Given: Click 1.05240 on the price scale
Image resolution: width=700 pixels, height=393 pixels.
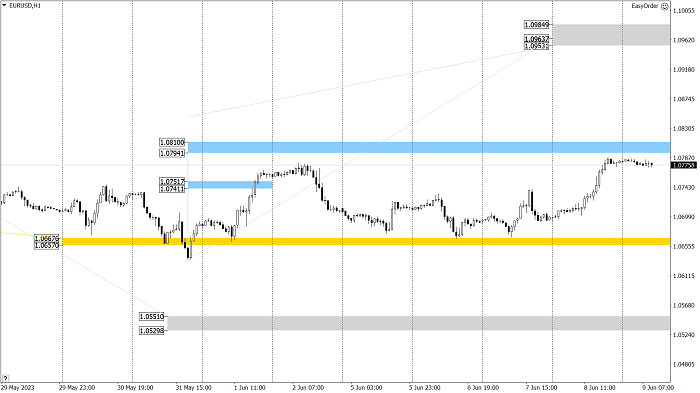Looking at the screenshot, I should click(x=684, y=335).
